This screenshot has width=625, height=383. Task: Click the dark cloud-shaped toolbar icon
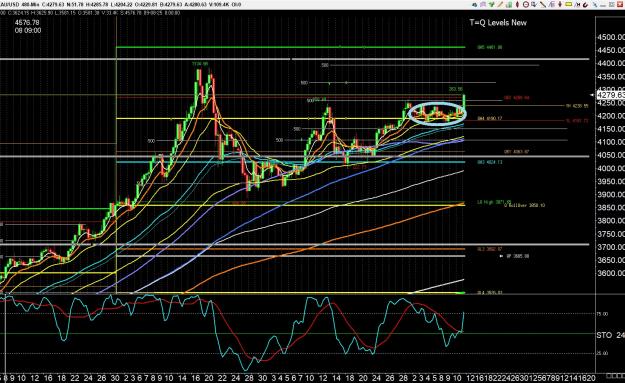click(x=474, y=5)
